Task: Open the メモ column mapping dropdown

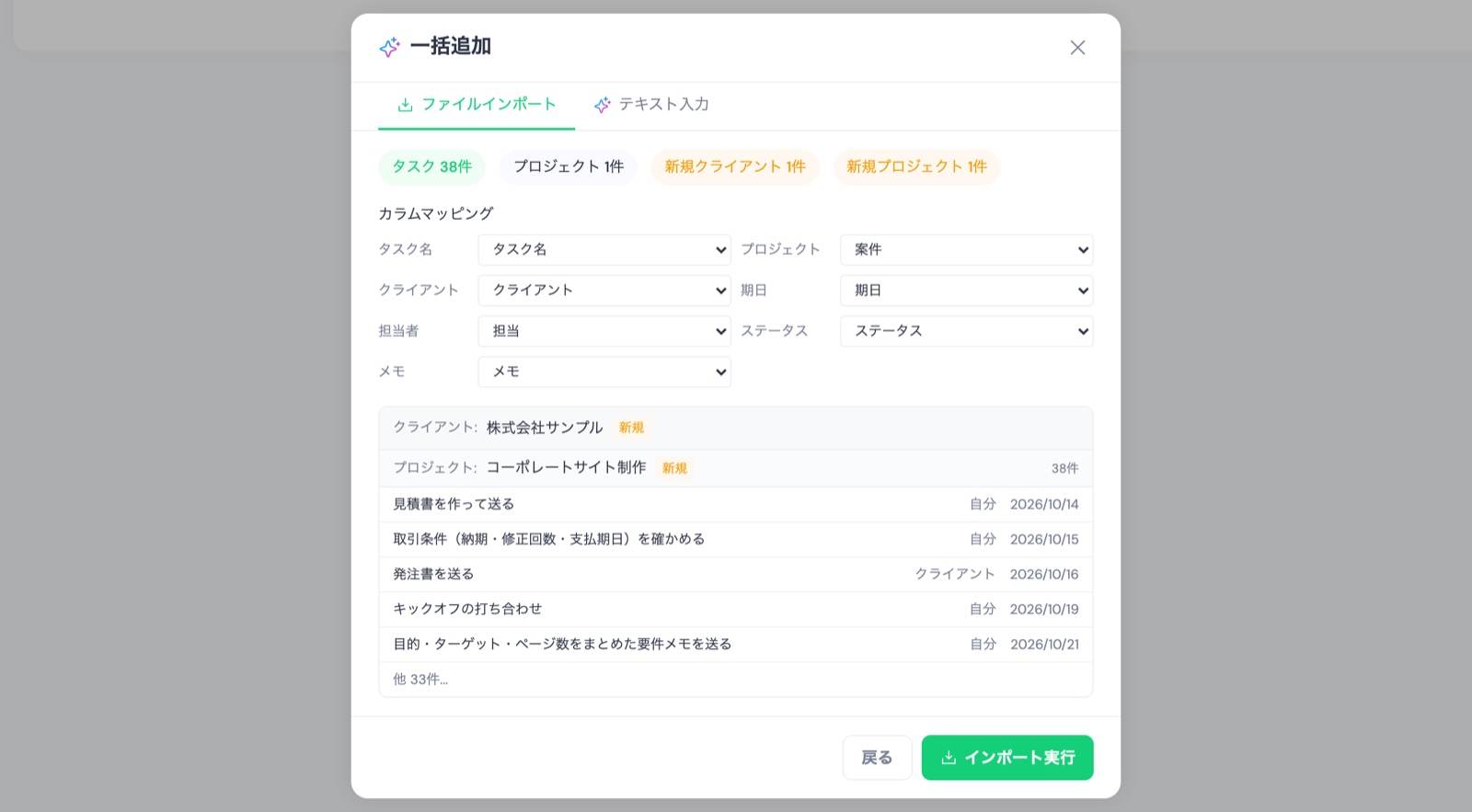Action: point(604,372)
